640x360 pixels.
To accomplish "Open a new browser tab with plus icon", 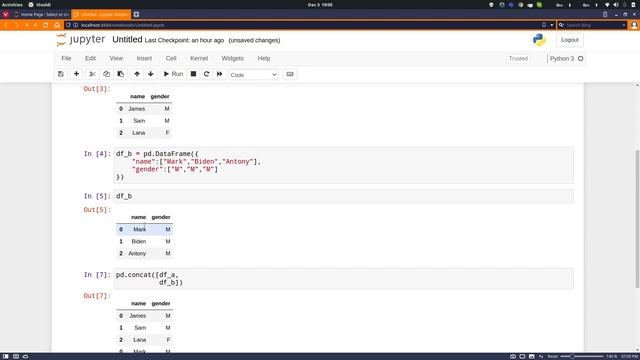I will tap(136, 14).
